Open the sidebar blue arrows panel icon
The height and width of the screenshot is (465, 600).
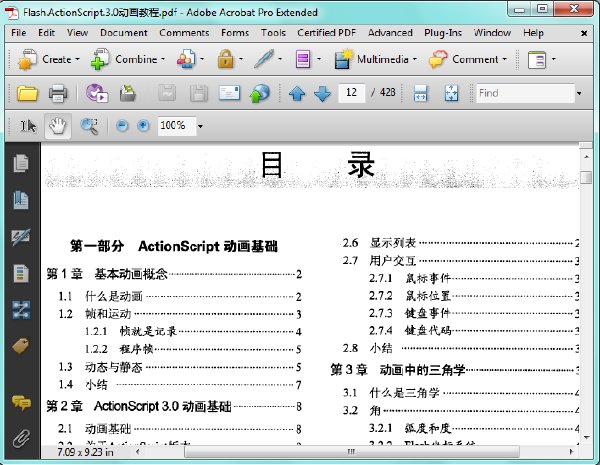[21, 310]
